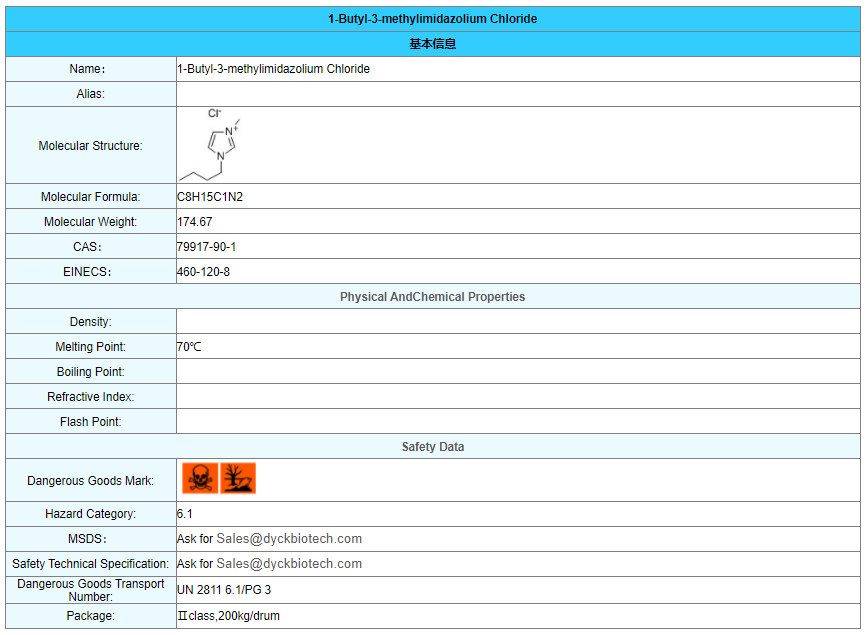The height and width of the screenshot is (635, 867).
Task: Click the Hazard Category value 6.1
Action: coord(185,514)
